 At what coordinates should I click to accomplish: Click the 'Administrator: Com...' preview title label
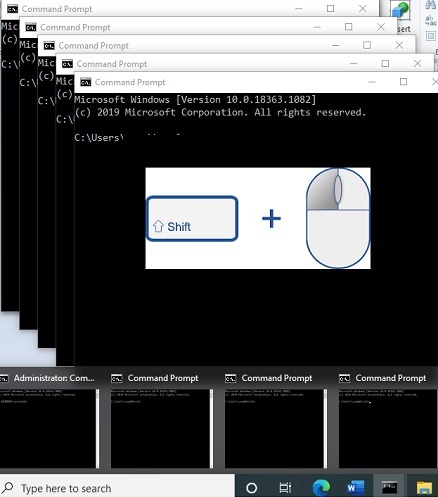tap(54, 378)
